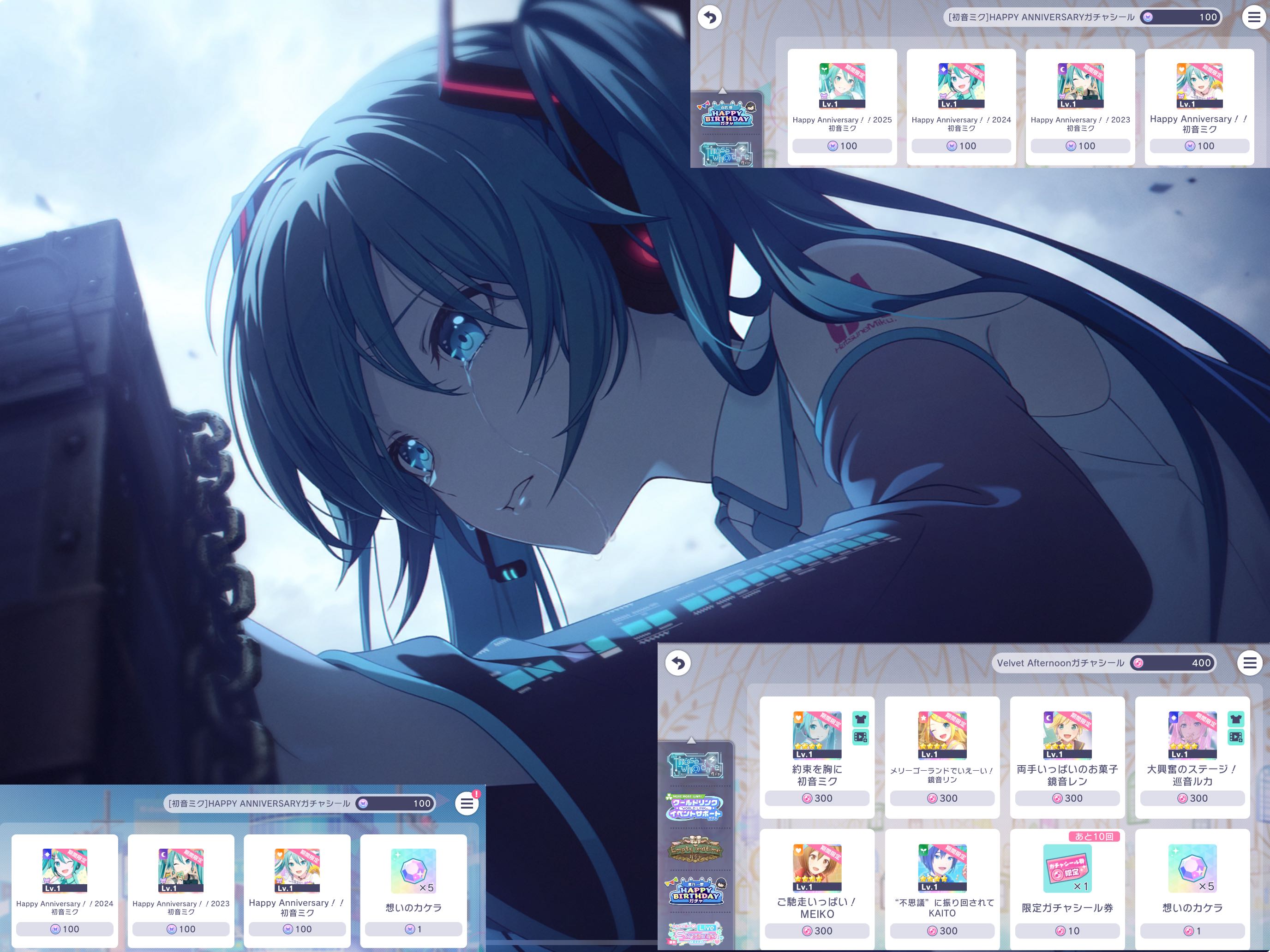Click back arrow in Velvet Afternoon panel
This screenshot has width=1270, height=952.
[x=678, y=663]
